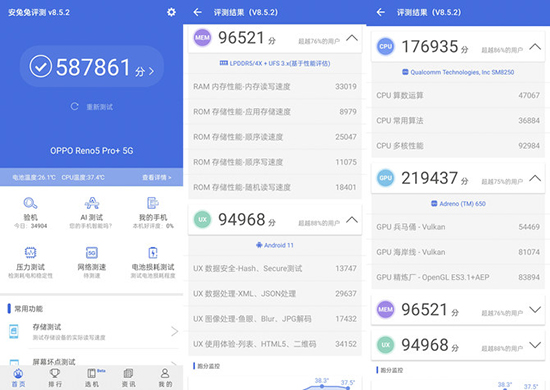Start the 压力测试 stress test
The image size is (550, 390).
pyautogui.click(x=31, y=253)
